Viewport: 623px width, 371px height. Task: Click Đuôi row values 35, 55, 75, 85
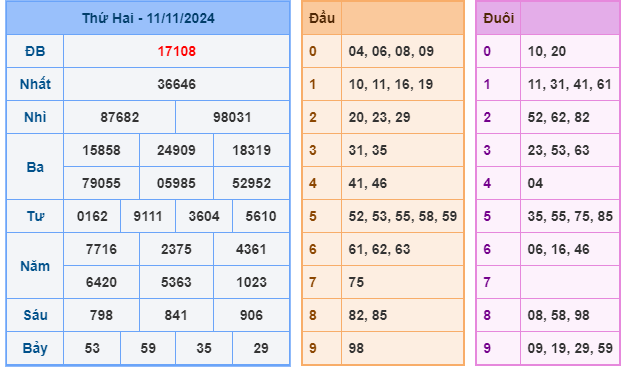(570, 216)
